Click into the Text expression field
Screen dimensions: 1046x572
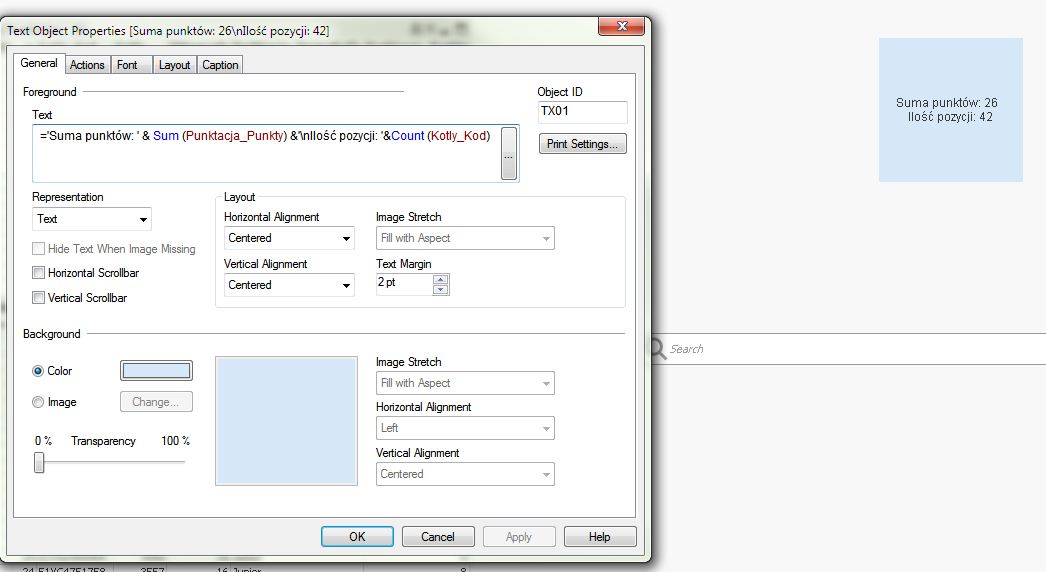tap(266, 154)
